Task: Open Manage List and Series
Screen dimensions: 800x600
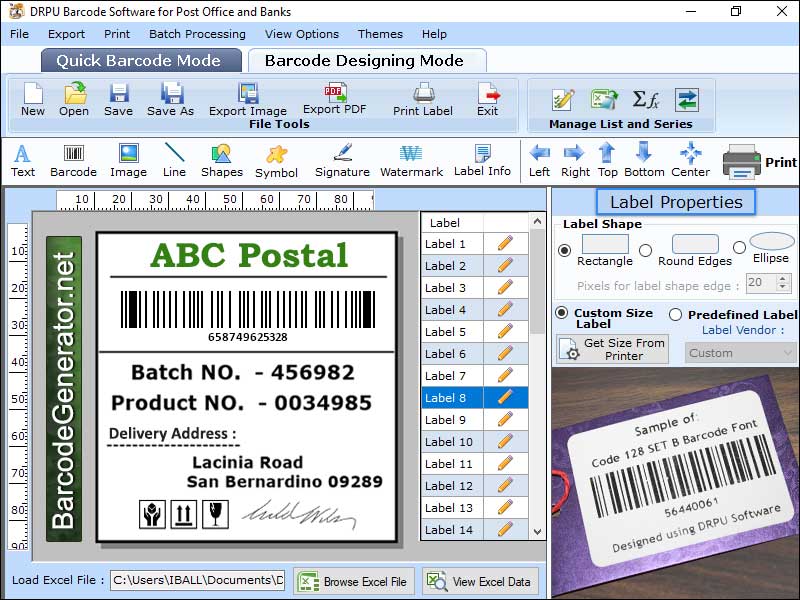Action: [x=621, y=125]
